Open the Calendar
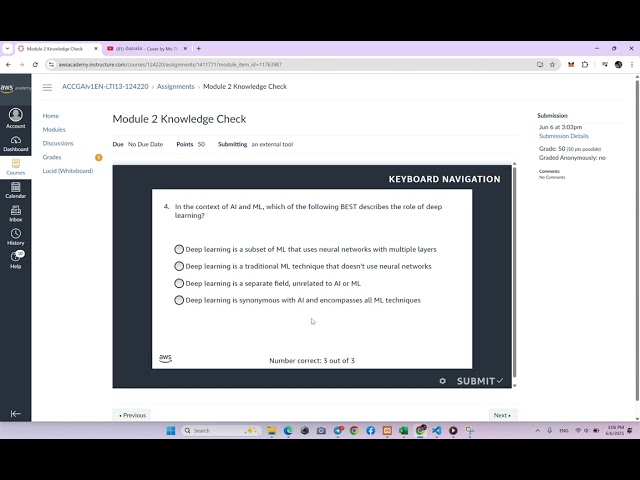This screenshot has height=480, width=640. [16, 191]
